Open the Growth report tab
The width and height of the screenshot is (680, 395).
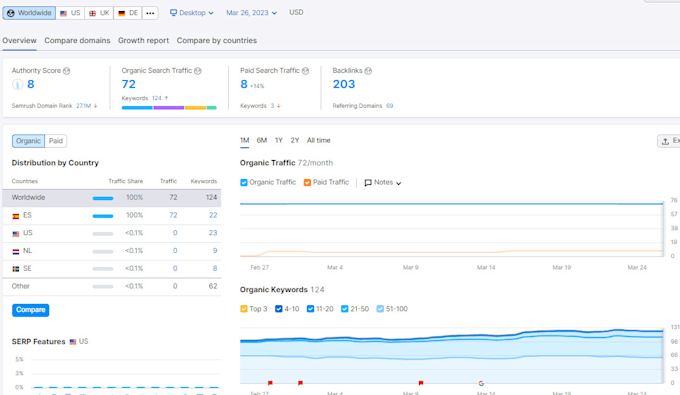click(144, 40)
